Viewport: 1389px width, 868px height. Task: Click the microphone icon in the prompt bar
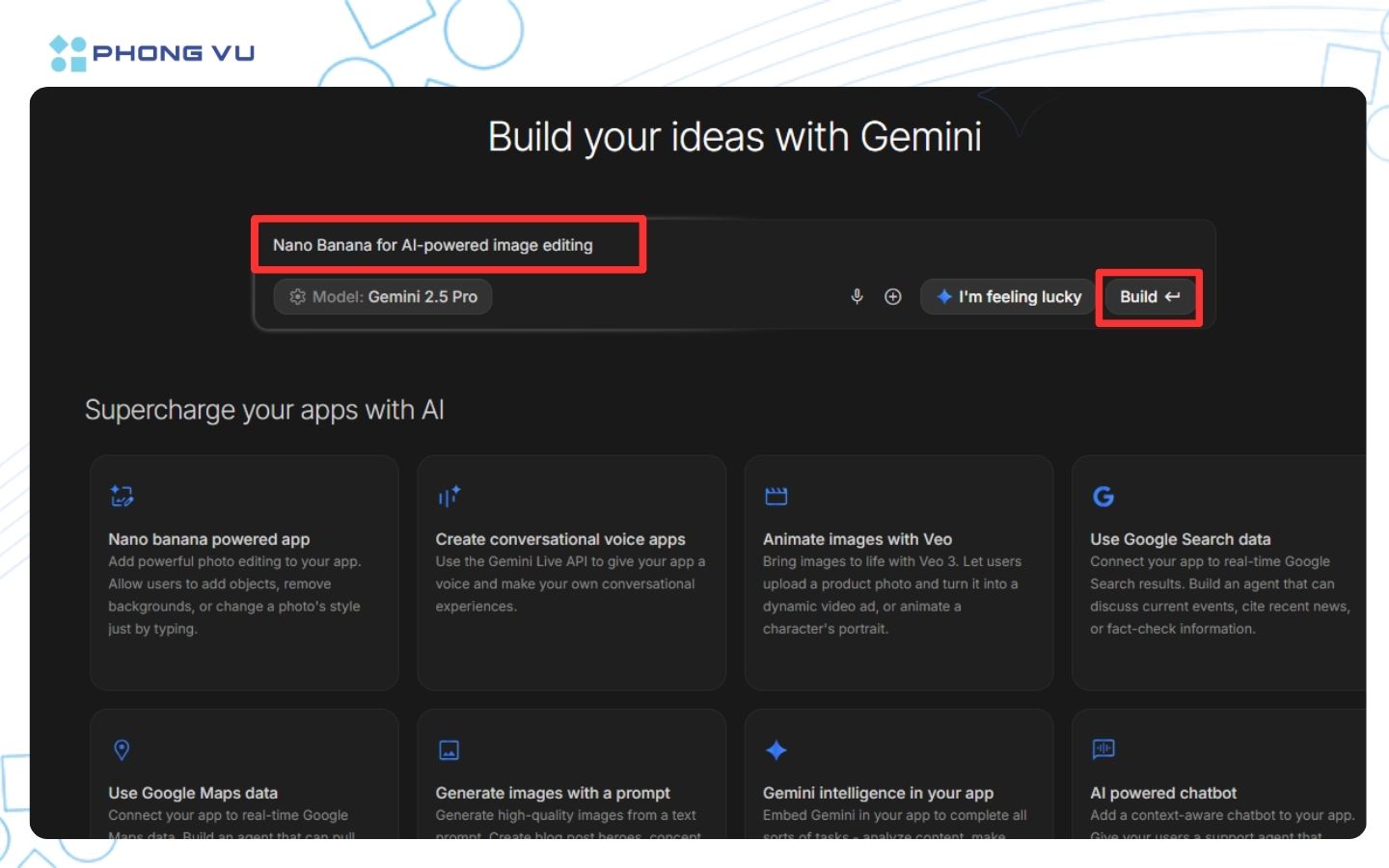click(x=858, y=297)
